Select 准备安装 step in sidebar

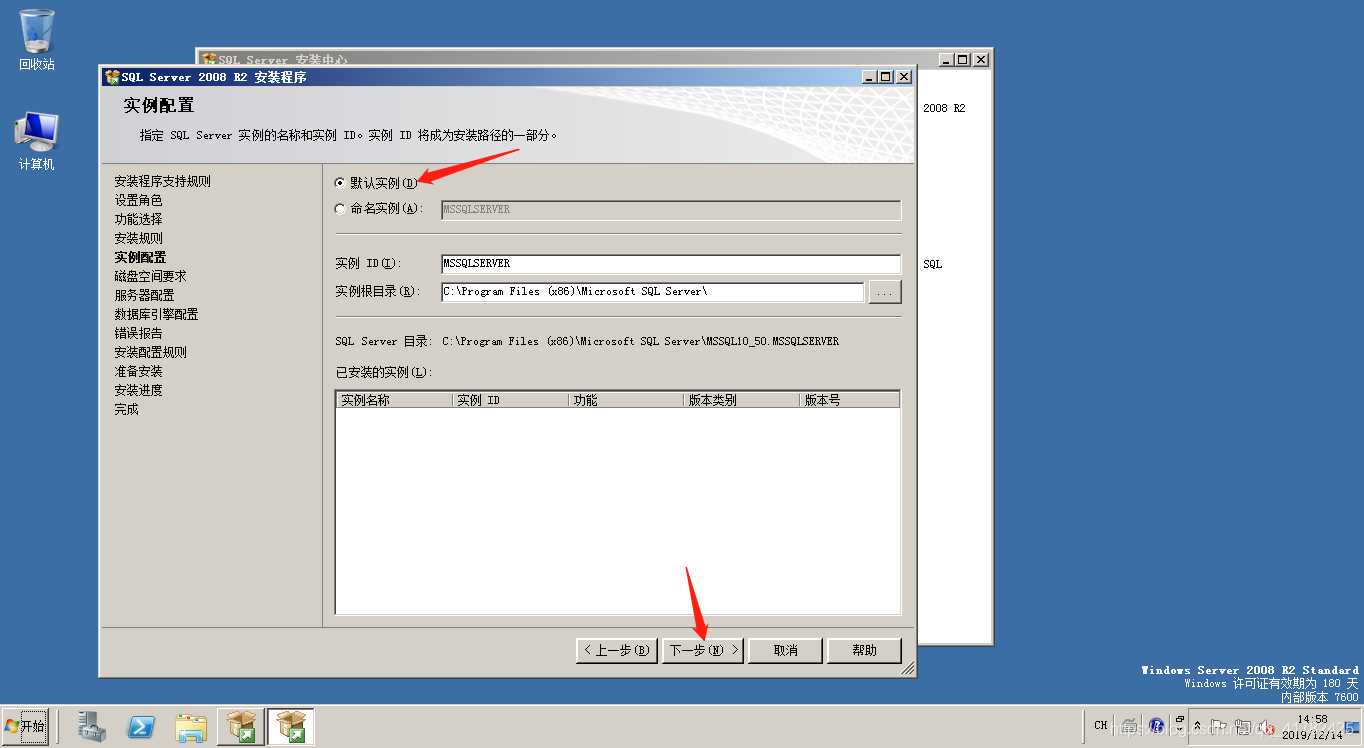pos(138,371)
